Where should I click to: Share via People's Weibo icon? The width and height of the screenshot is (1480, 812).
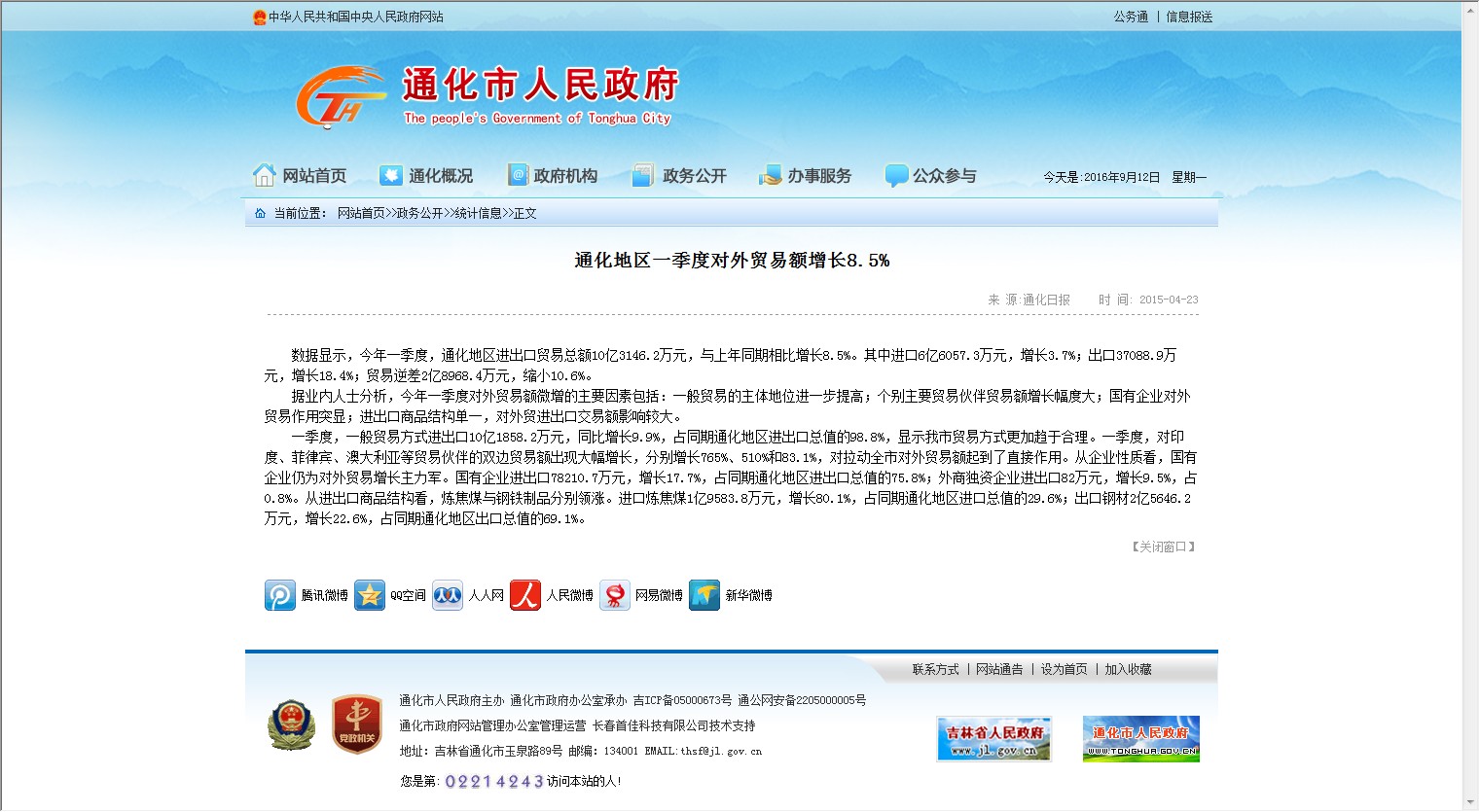click(x=525, y=595)
